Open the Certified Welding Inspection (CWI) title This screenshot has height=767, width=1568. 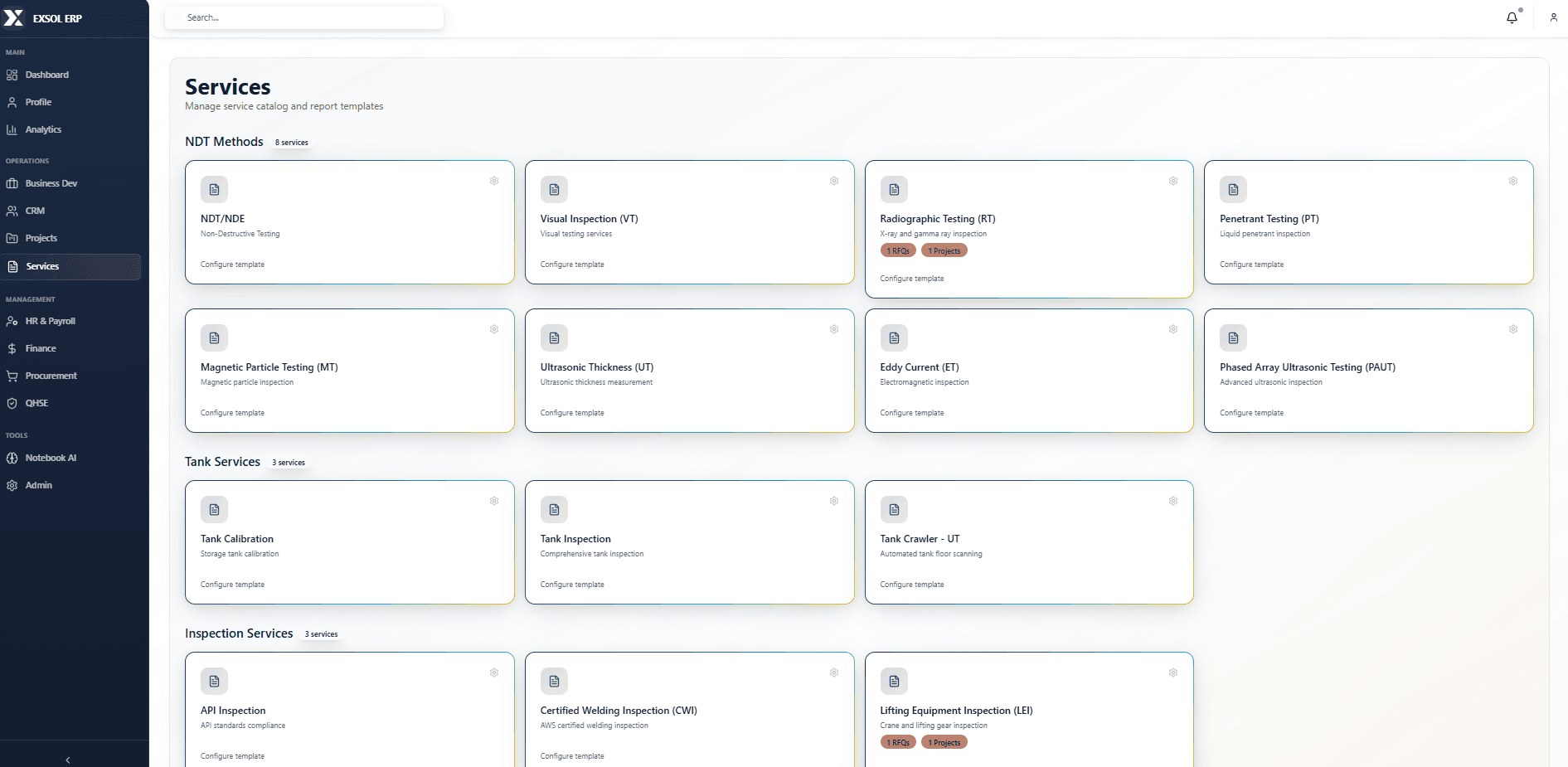(619, 711)
